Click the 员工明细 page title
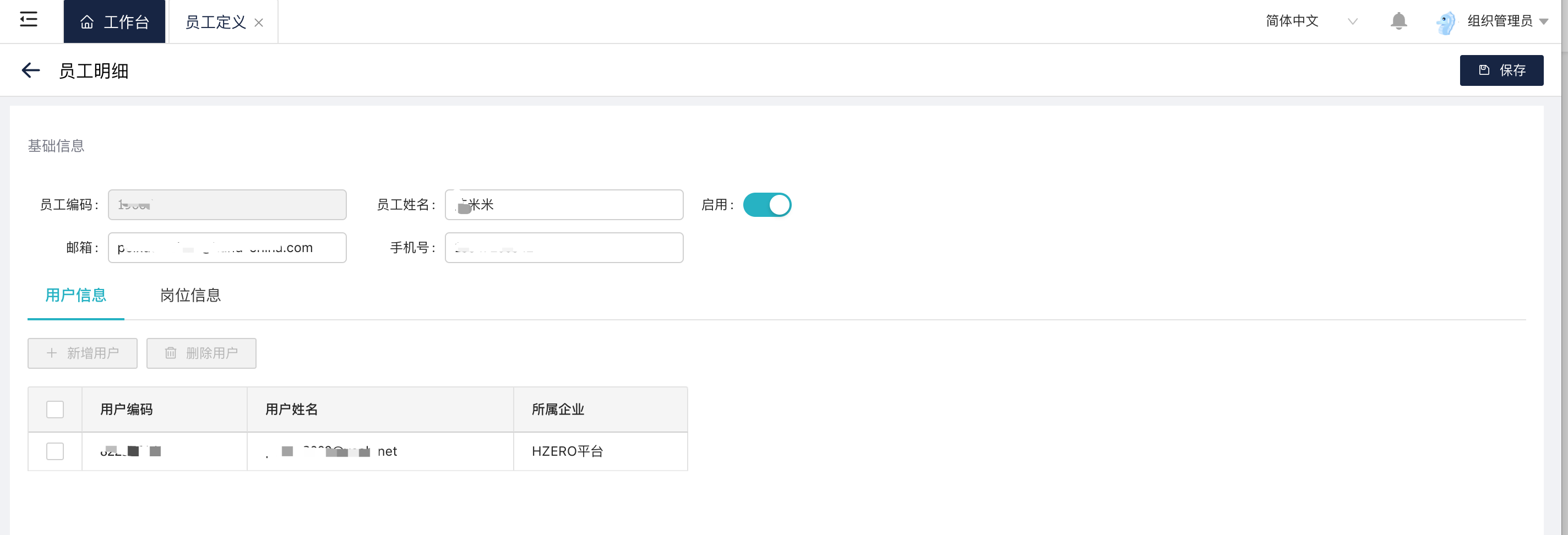The width and height of the screenshot is (1568, 535). coord(93,71)
